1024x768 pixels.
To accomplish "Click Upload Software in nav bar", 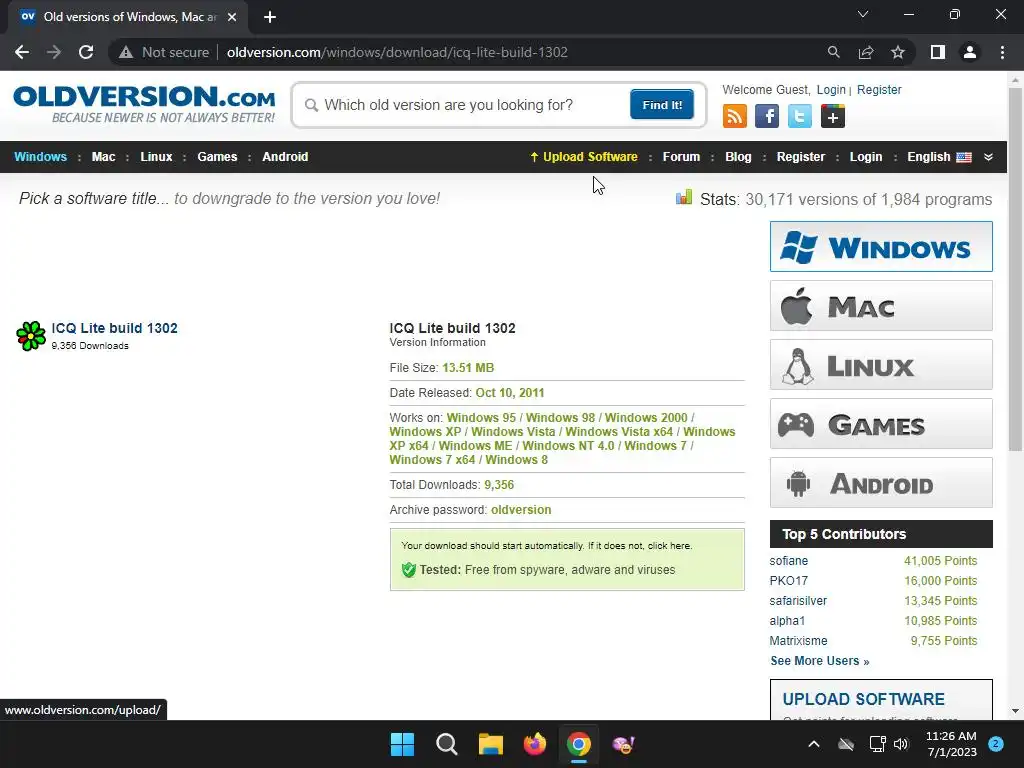I will (584, 157).
